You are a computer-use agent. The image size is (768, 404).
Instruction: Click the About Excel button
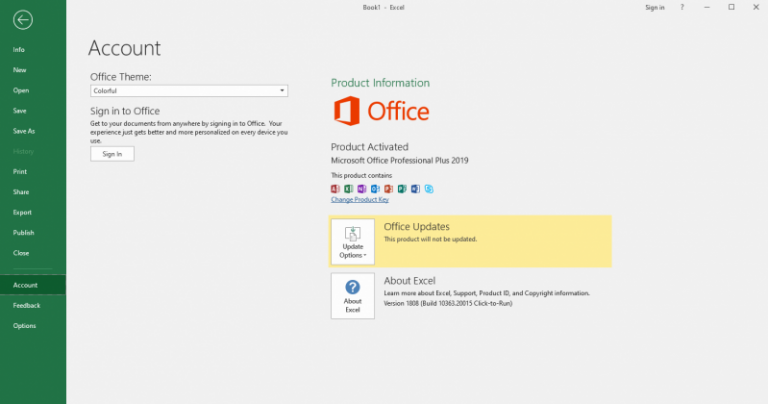[x=353, y=296]
